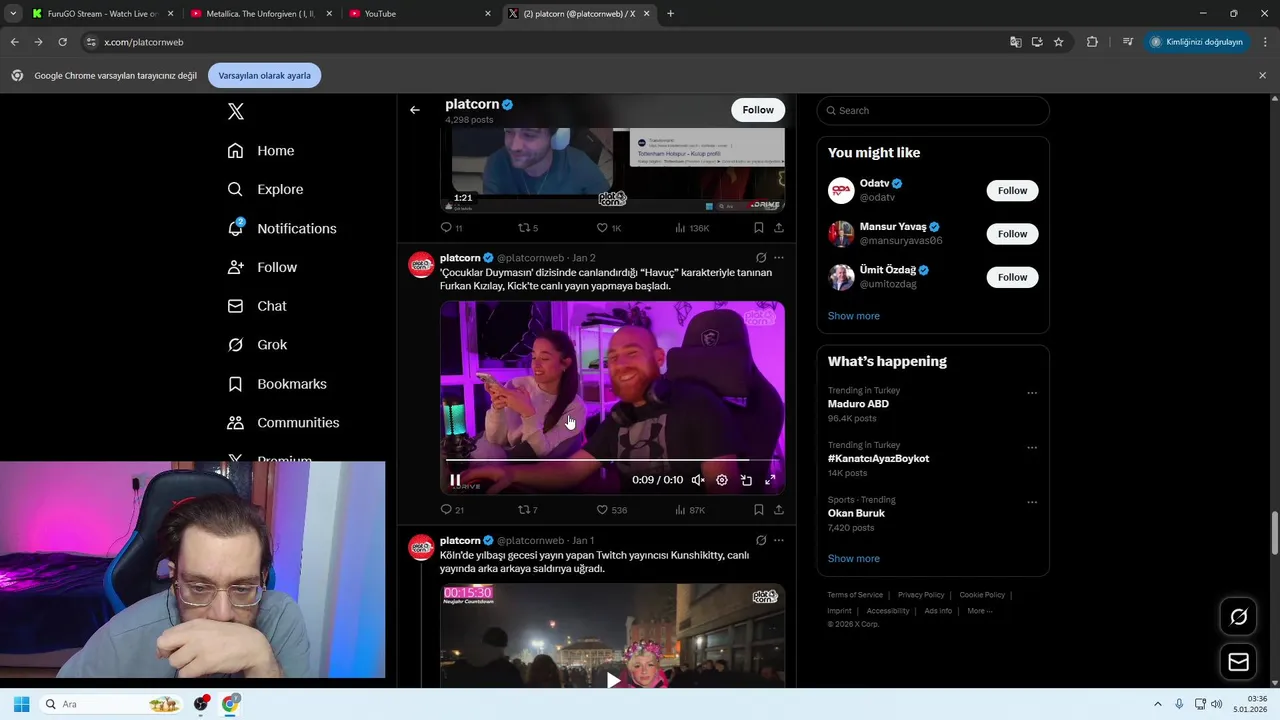Follow platcorn from the profile header
The height and width of the screenshot is (720, 1280).
[x=758, y=110]
